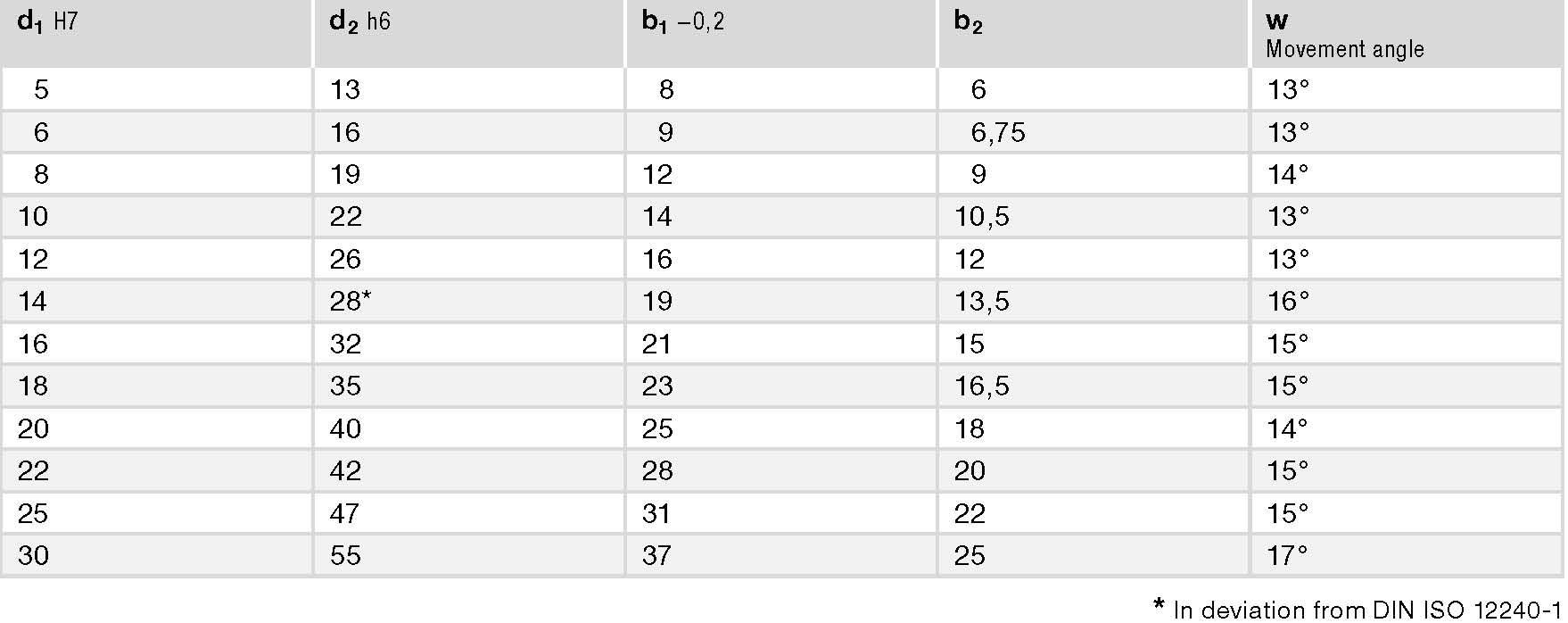The height and width of the screenshot is (623, 1568).
Task: Select the b1 cell with value 31
Action: (x=780, y=513)
